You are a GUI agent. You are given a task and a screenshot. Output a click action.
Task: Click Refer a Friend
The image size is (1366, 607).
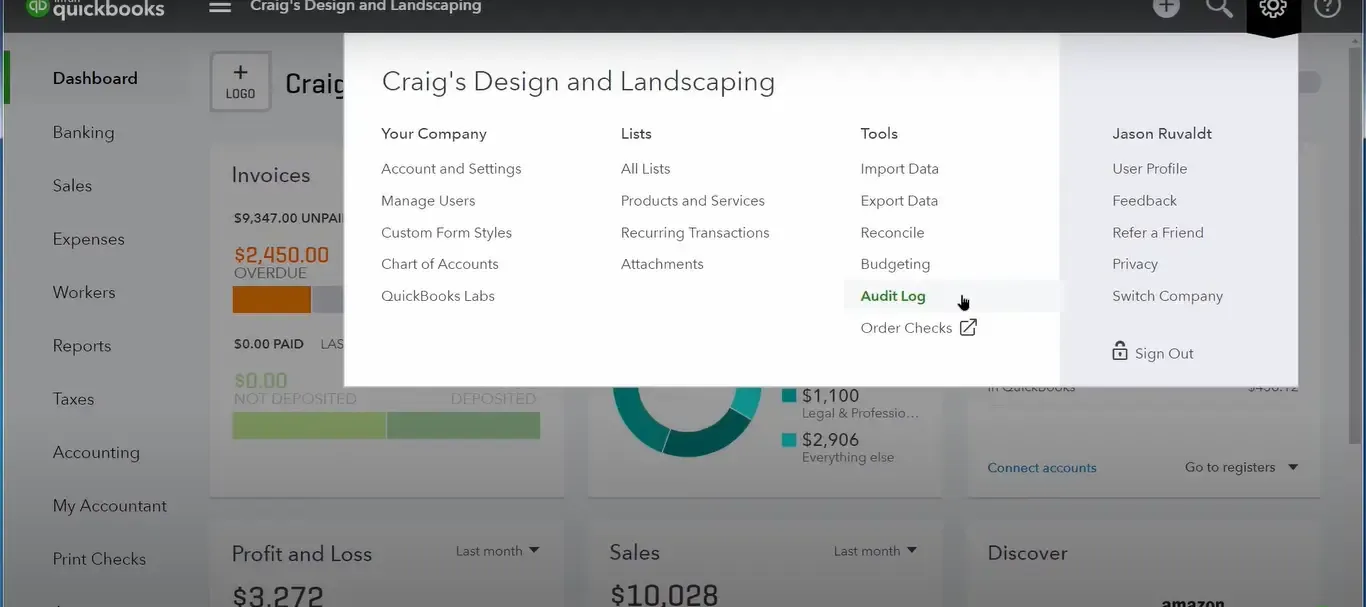1158,233
